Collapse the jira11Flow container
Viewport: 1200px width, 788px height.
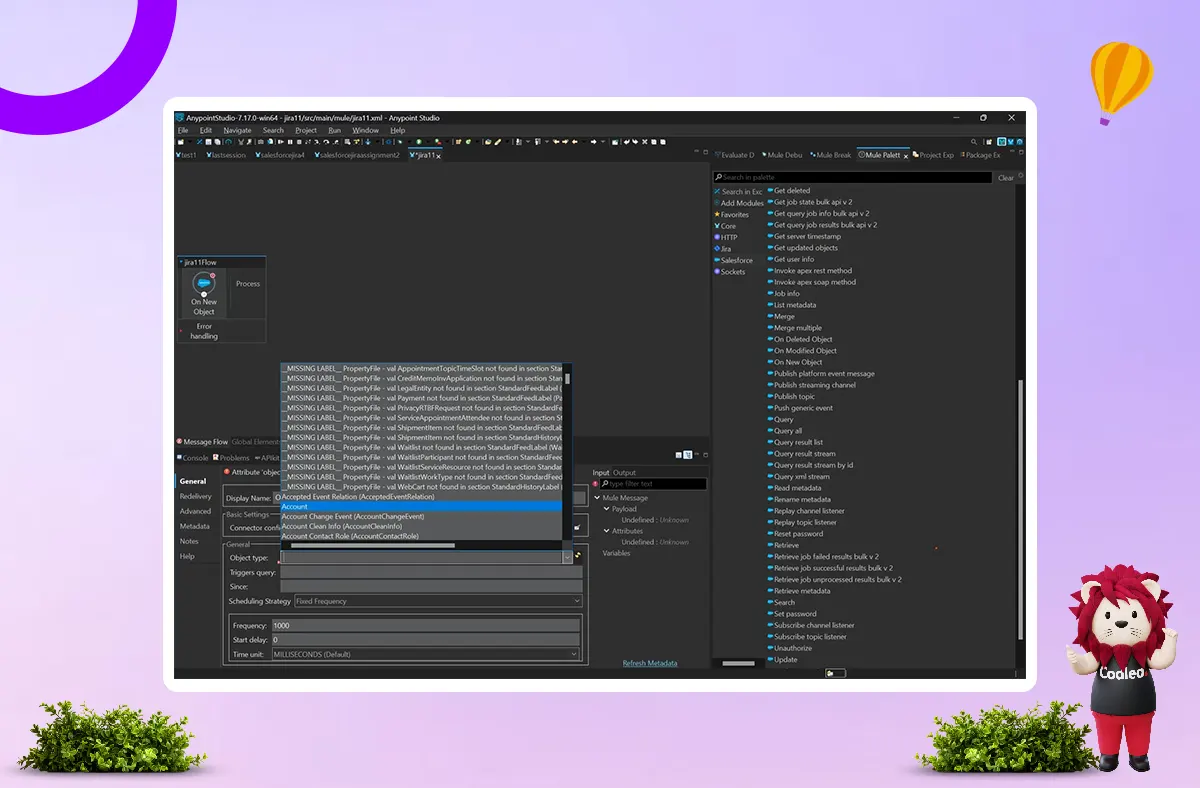pos(180,262)
